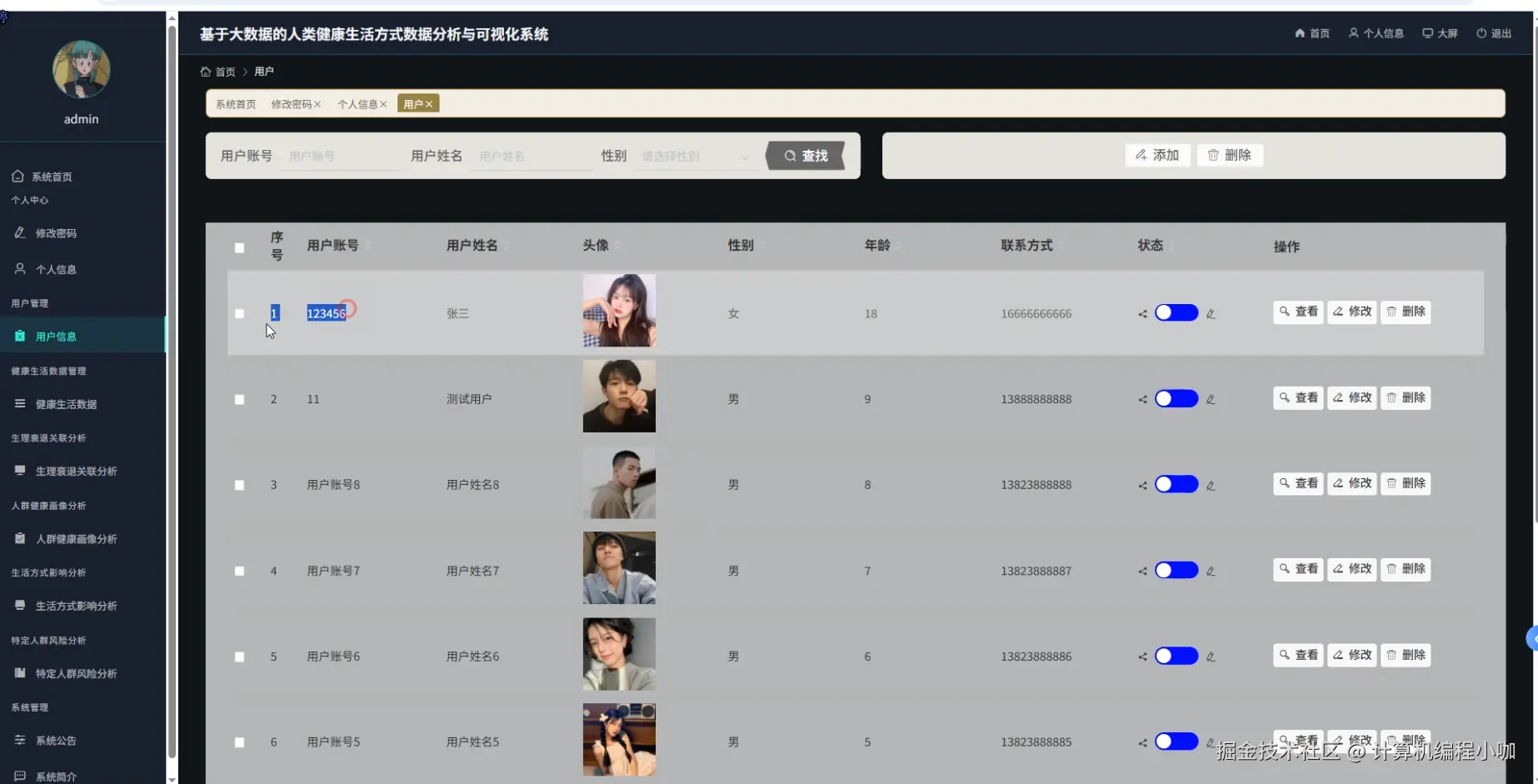1538x784 pixels.
Task: Click the edit pencil icon in 用户姓名7's status cell
Action: click(1211, 572)
